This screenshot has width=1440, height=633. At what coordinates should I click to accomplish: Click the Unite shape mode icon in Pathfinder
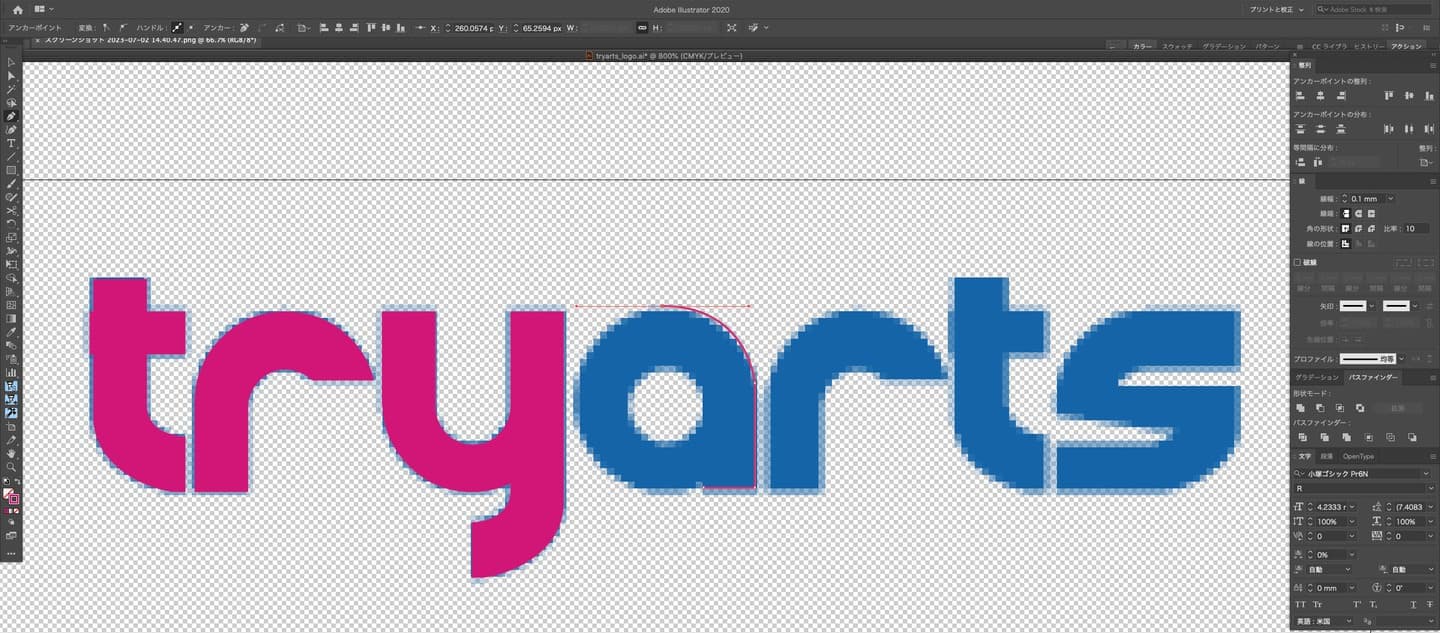(x=1300, y=408)
